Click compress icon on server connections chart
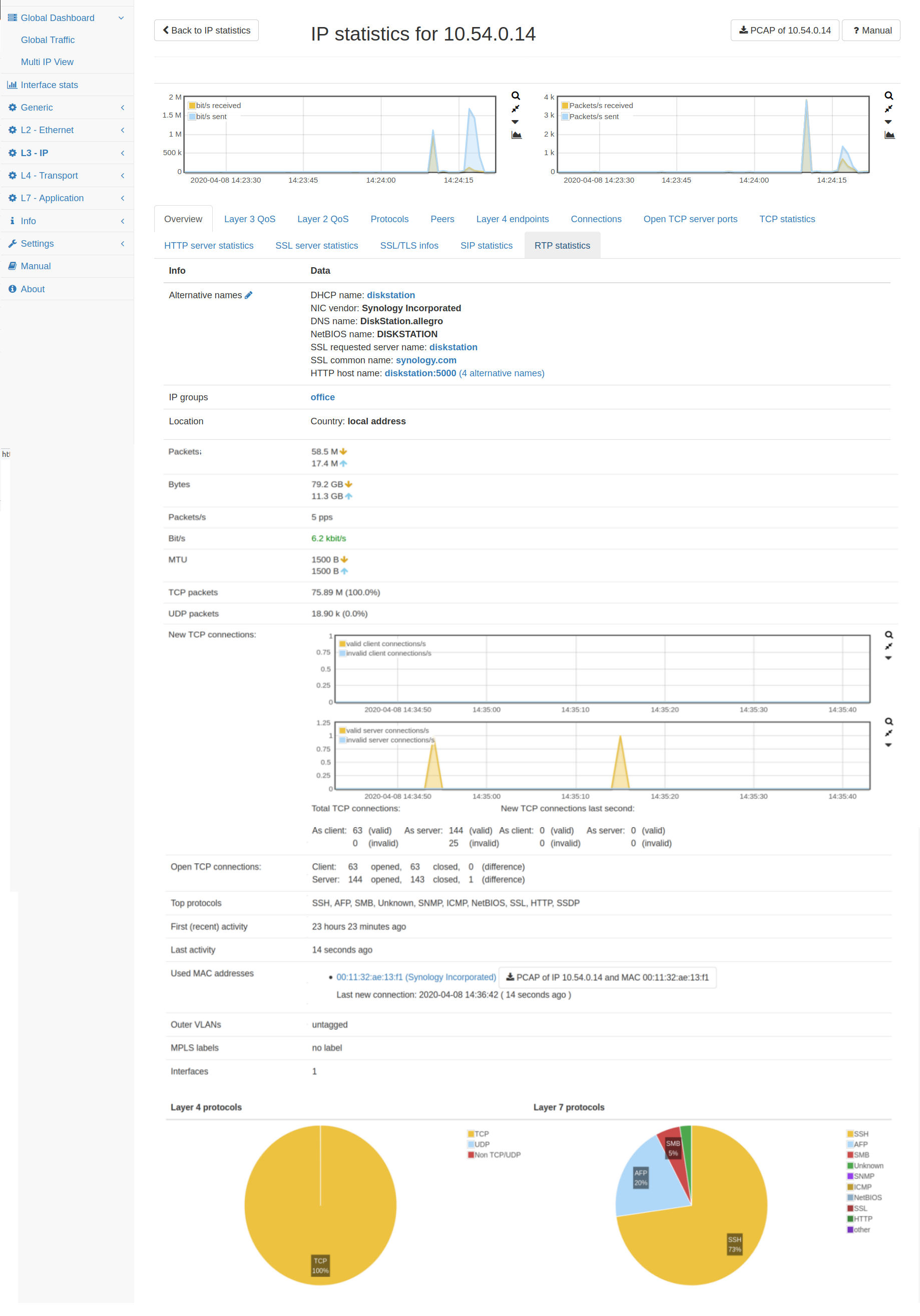This screenshot has height=1316, width=920. click(x=888, y=734)
